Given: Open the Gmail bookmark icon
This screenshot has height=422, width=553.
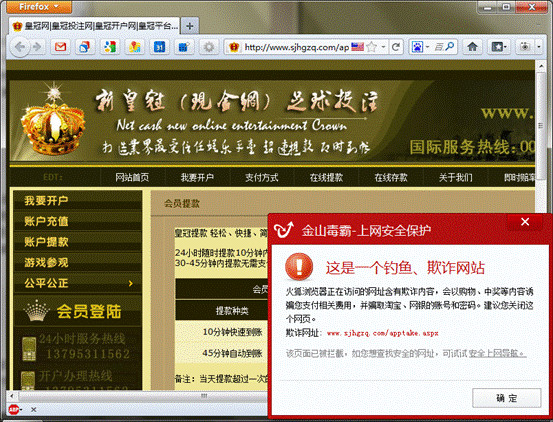Looking at the screenshot, I should [60, 47].
